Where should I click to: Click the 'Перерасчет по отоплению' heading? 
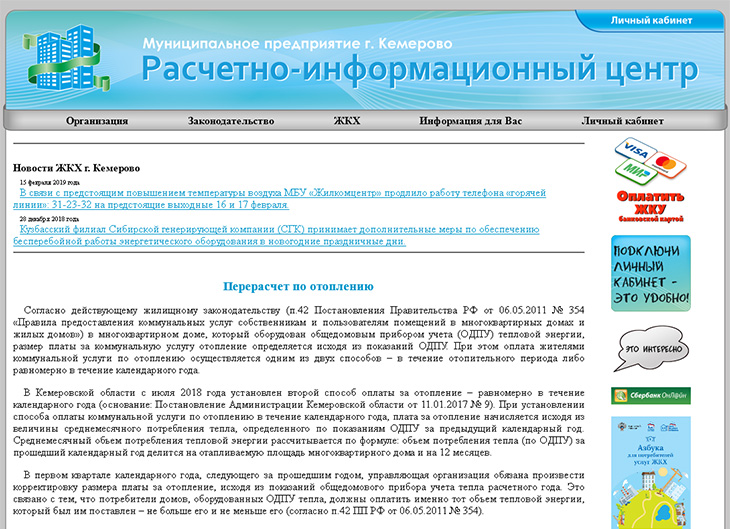(x=298, y=286)
